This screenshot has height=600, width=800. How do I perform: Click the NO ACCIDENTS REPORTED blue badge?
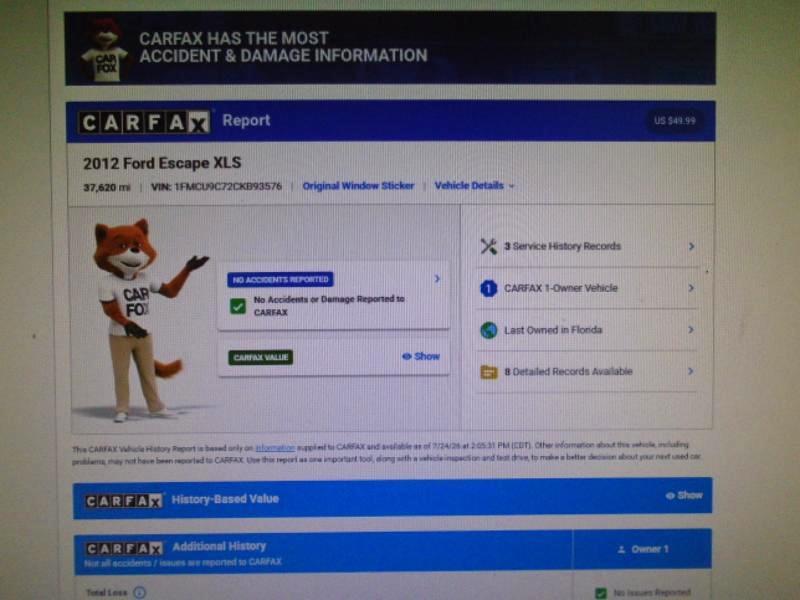[280, 280]
